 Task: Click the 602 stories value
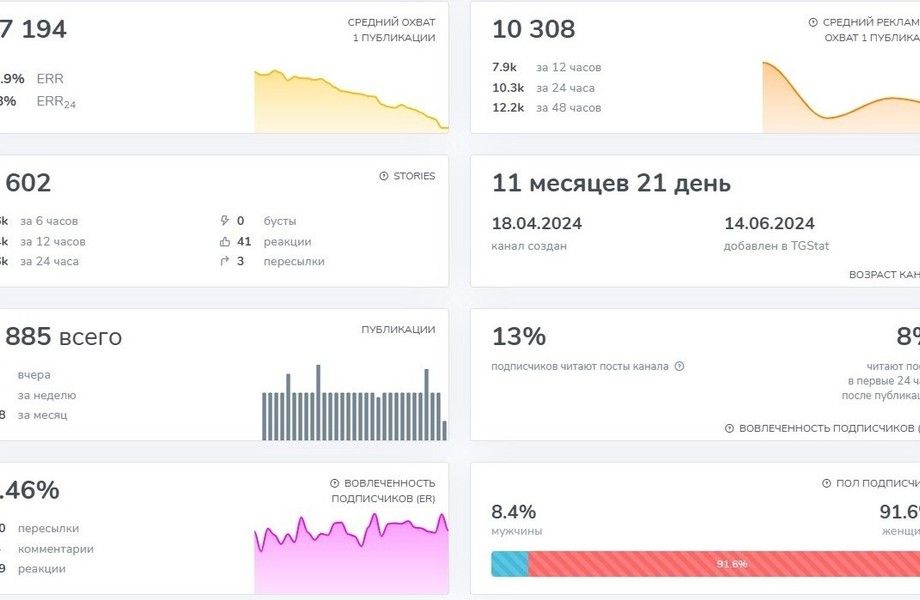tap(28, 183)
